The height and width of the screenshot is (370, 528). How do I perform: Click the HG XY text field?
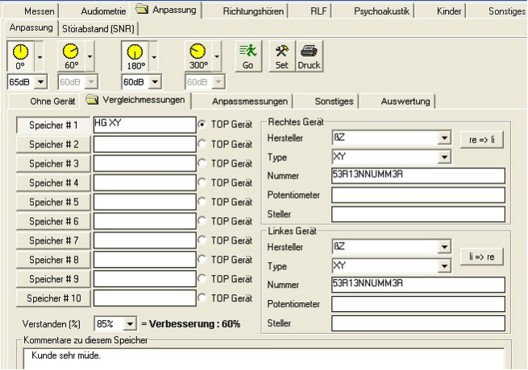[x=145, y=125]
